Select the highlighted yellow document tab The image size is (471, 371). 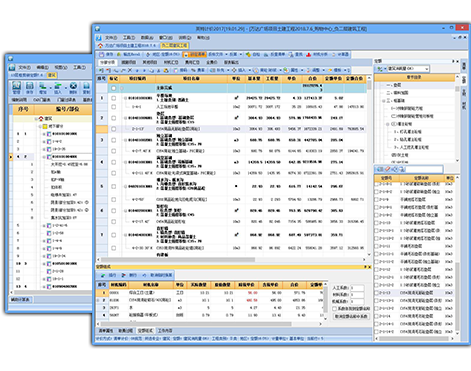tap(174, 45)
